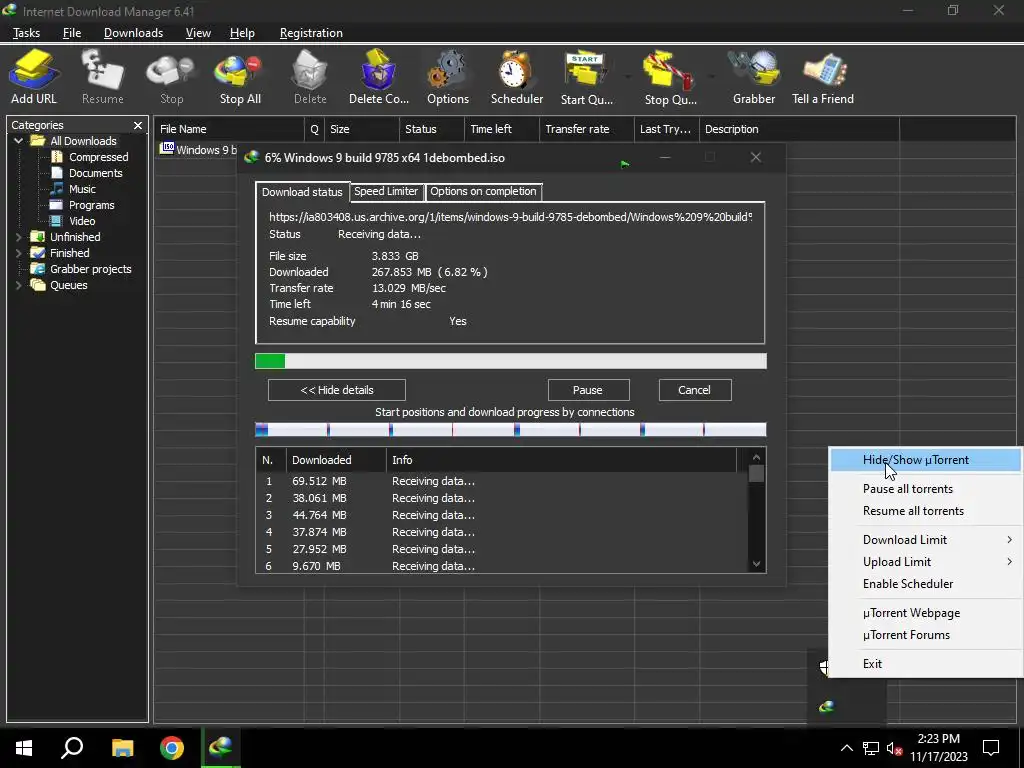1024x768 pixels.
Task: Switch to Options on completion tab
Action: click(x=483, y=191)
